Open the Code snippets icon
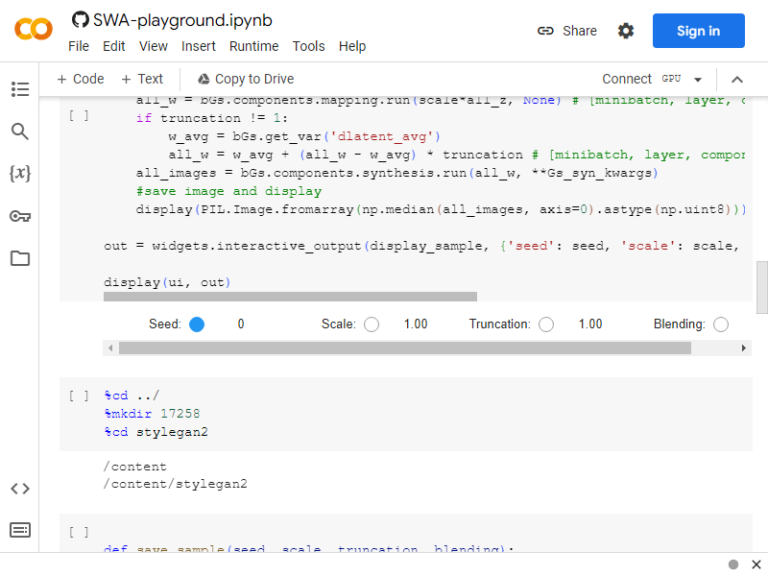This screenshot has height=576, width=768. coord(20,488)
